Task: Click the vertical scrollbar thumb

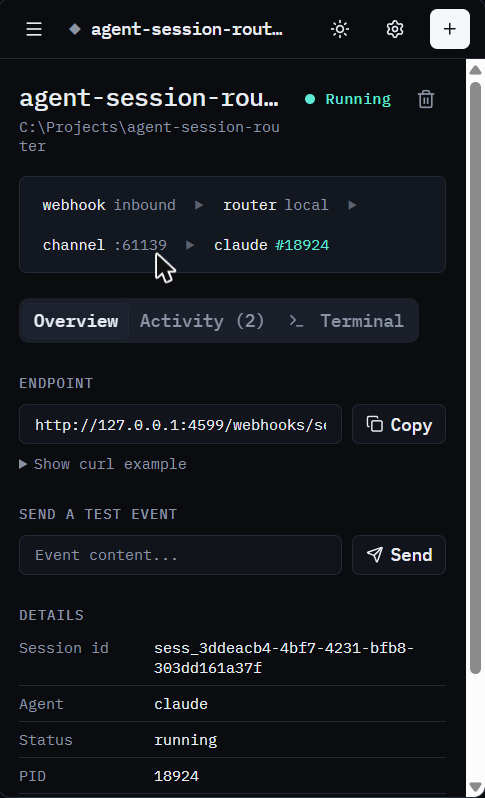Action: click(x=475, y=378)
